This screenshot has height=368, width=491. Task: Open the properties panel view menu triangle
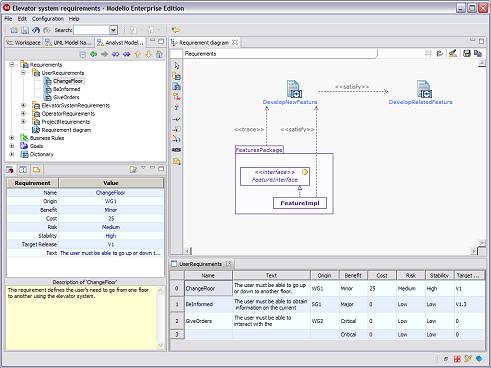pos(143,168)
